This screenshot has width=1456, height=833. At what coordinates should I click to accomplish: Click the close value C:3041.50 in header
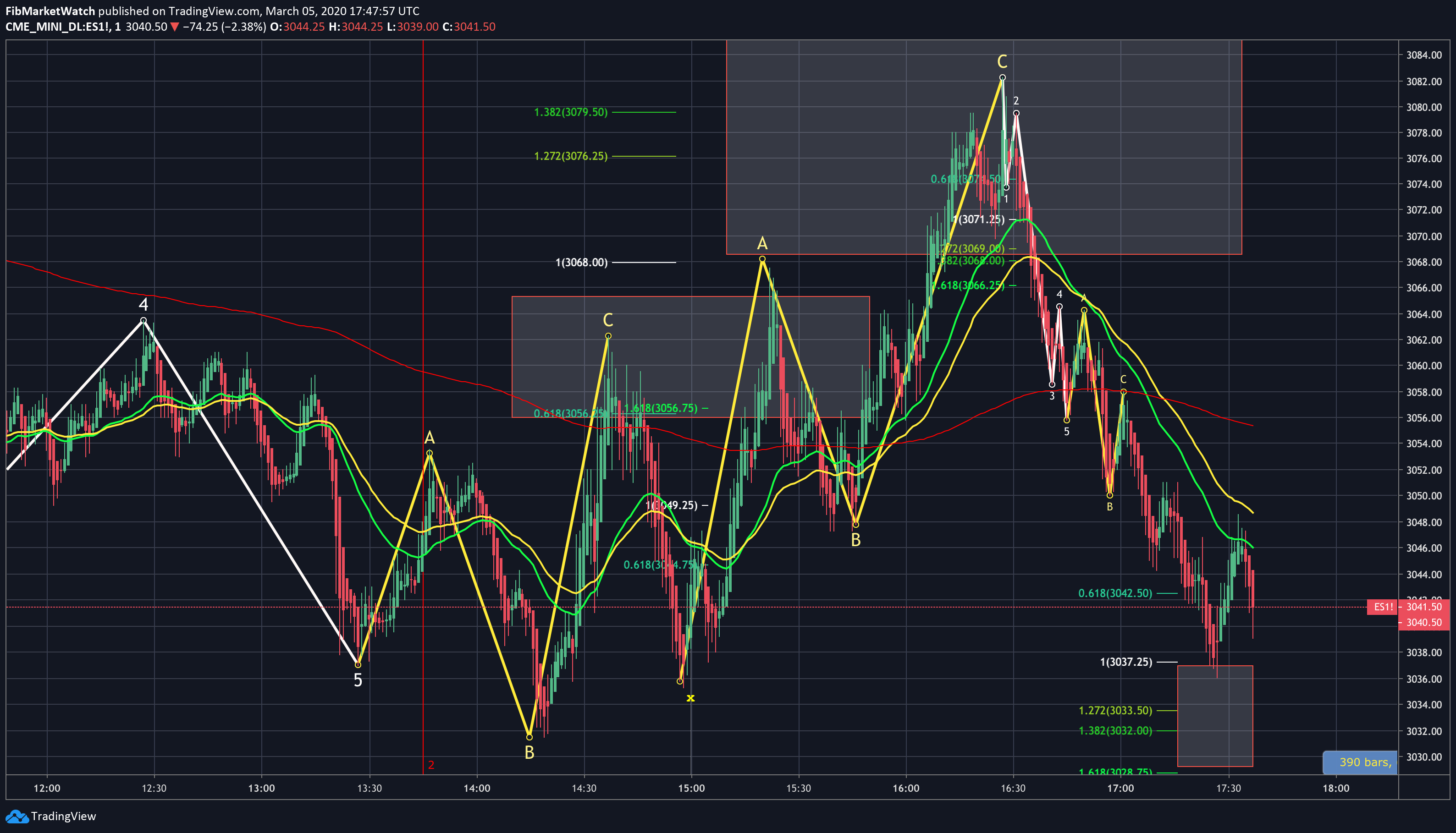coord(469,27)
